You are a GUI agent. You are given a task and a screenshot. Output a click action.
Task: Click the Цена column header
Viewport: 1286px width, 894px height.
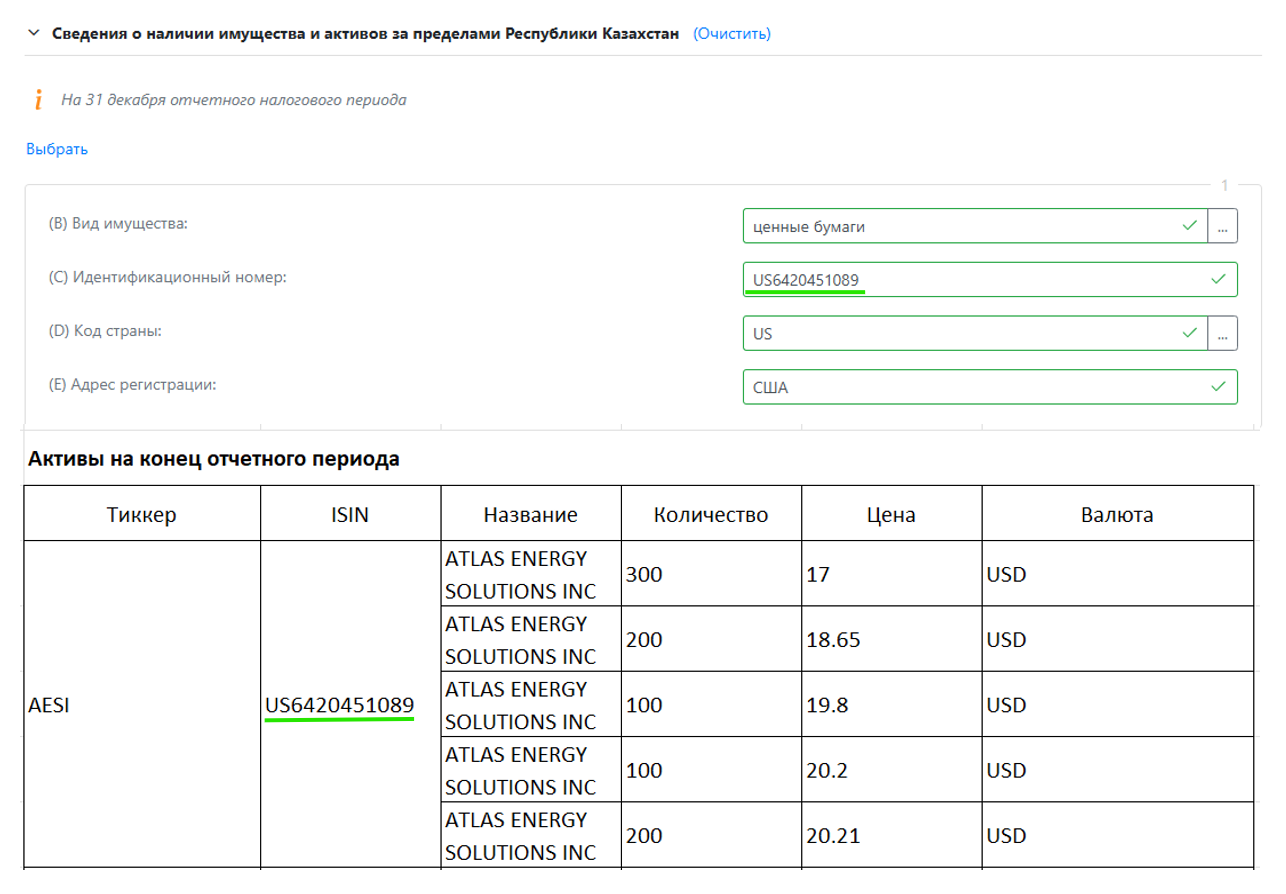pos(891,515)
